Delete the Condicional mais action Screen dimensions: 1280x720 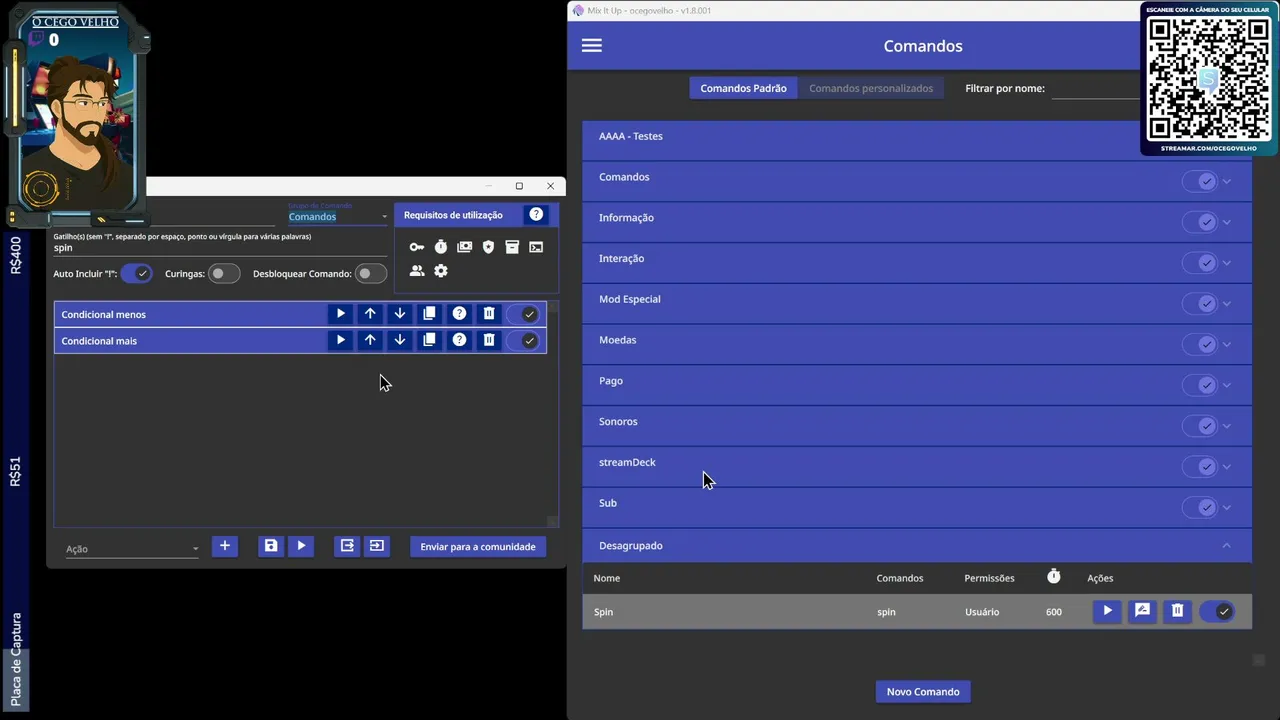click(x=489, y=340)
